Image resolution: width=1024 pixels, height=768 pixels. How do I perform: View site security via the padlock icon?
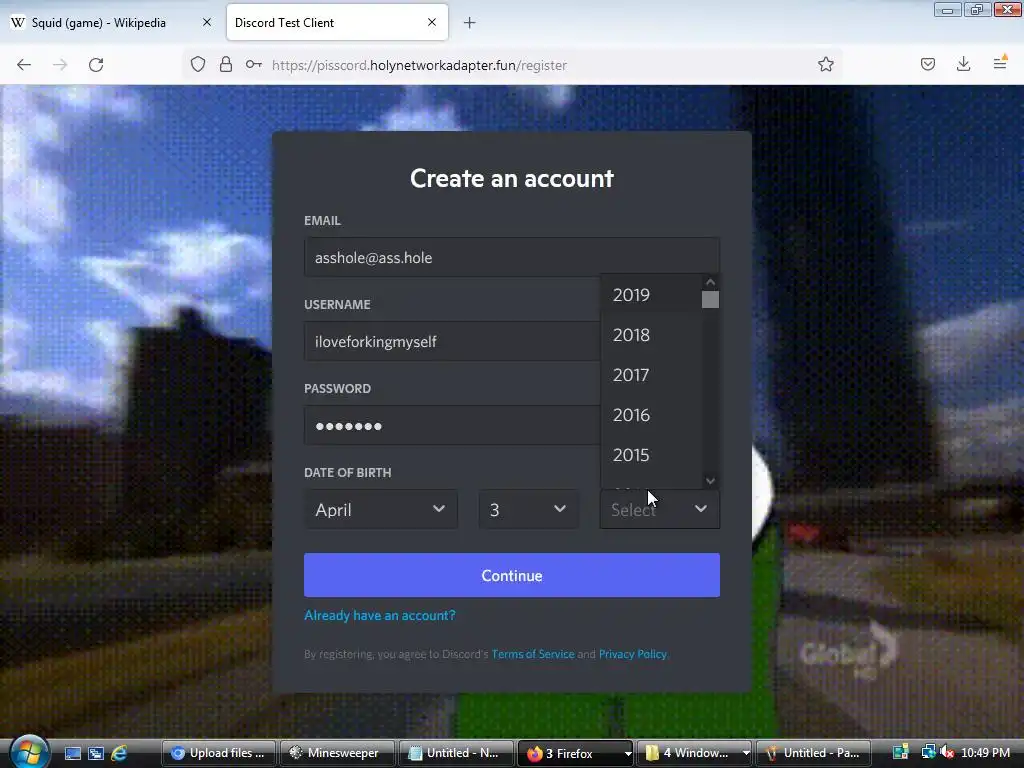(226, 65)
